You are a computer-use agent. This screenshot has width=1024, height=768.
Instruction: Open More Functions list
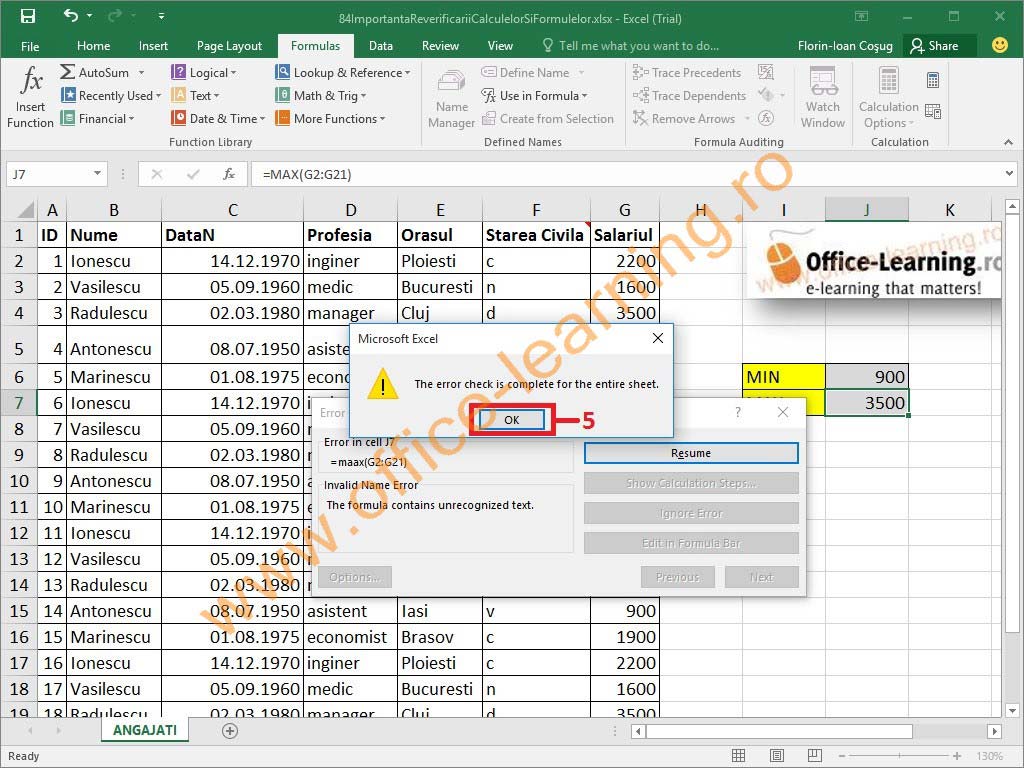tap(330, 118)
